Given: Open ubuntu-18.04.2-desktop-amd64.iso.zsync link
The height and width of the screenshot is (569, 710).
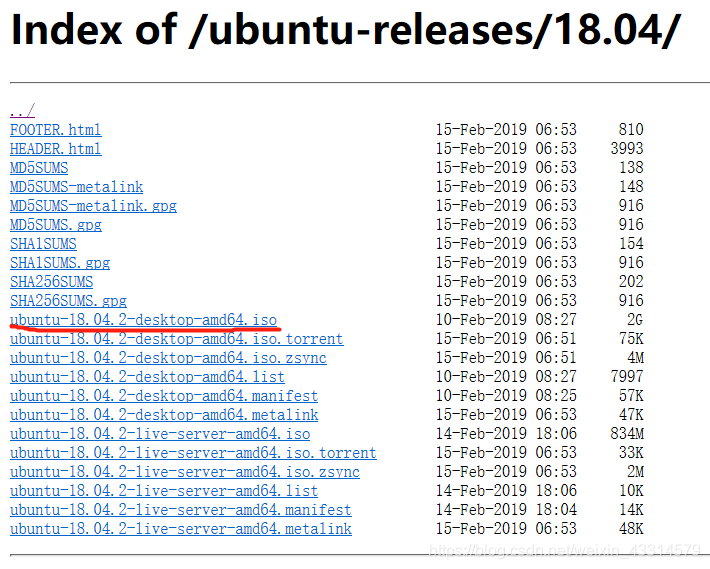Looking at the screenshot, I should tap(168, 358).
